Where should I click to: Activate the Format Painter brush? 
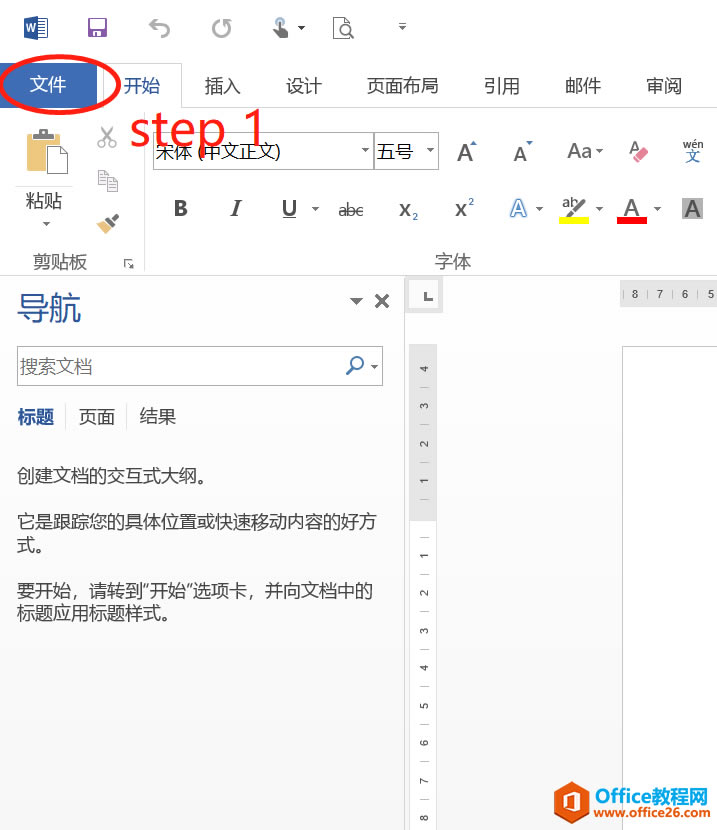pos(108,223)
